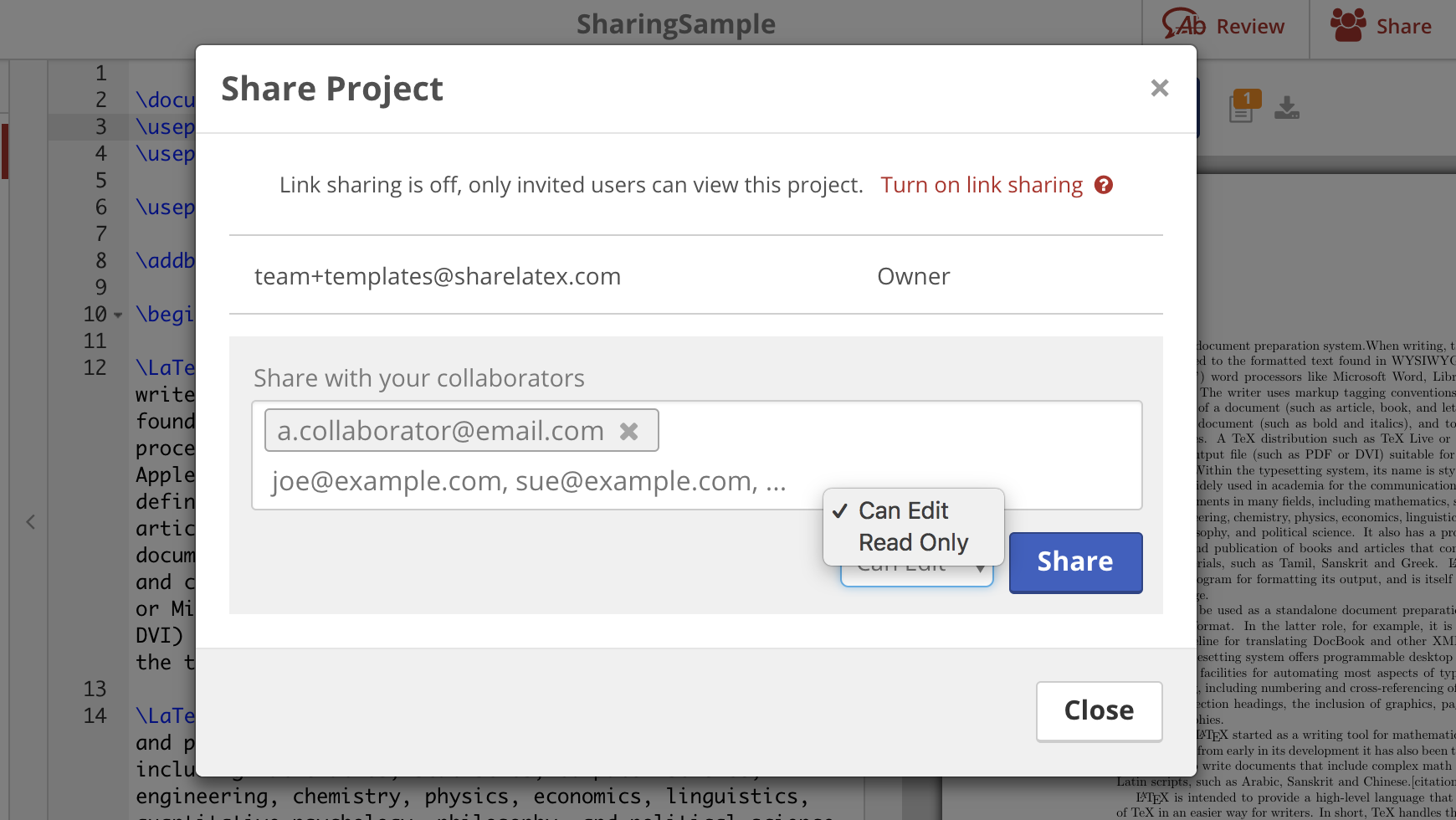This screenshot has width=1456, height=820.
Task: Open logs icon with badge 1
Action: tap(1243, 108)
